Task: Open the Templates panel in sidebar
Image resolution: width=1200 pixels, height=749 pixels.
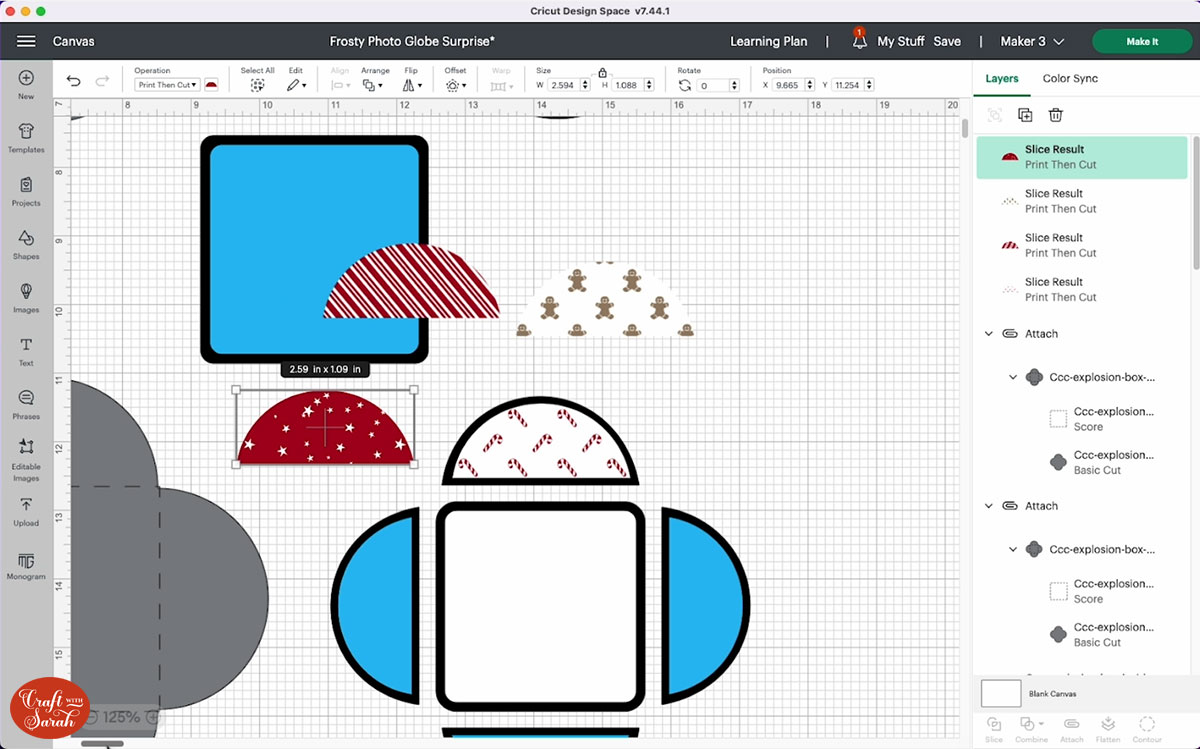Action: [x=26, y=136]
